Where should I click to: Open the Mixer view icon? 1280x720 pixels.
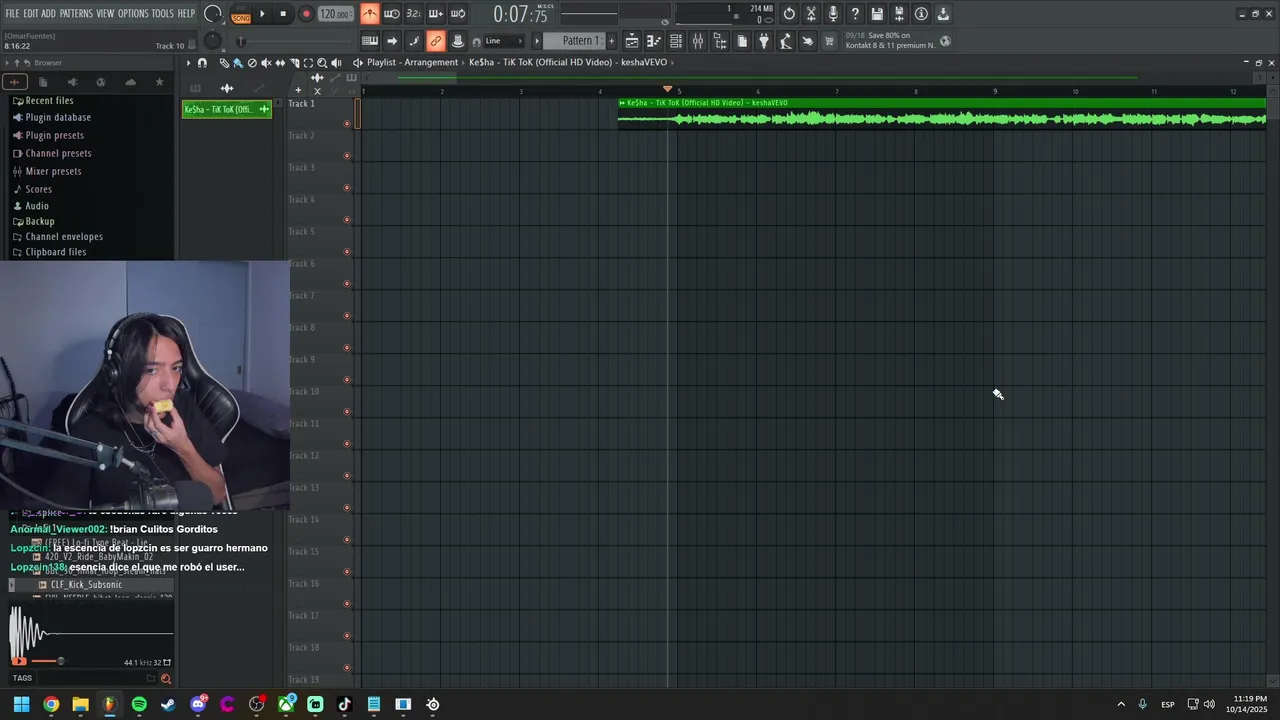click(x=698, y=41)
